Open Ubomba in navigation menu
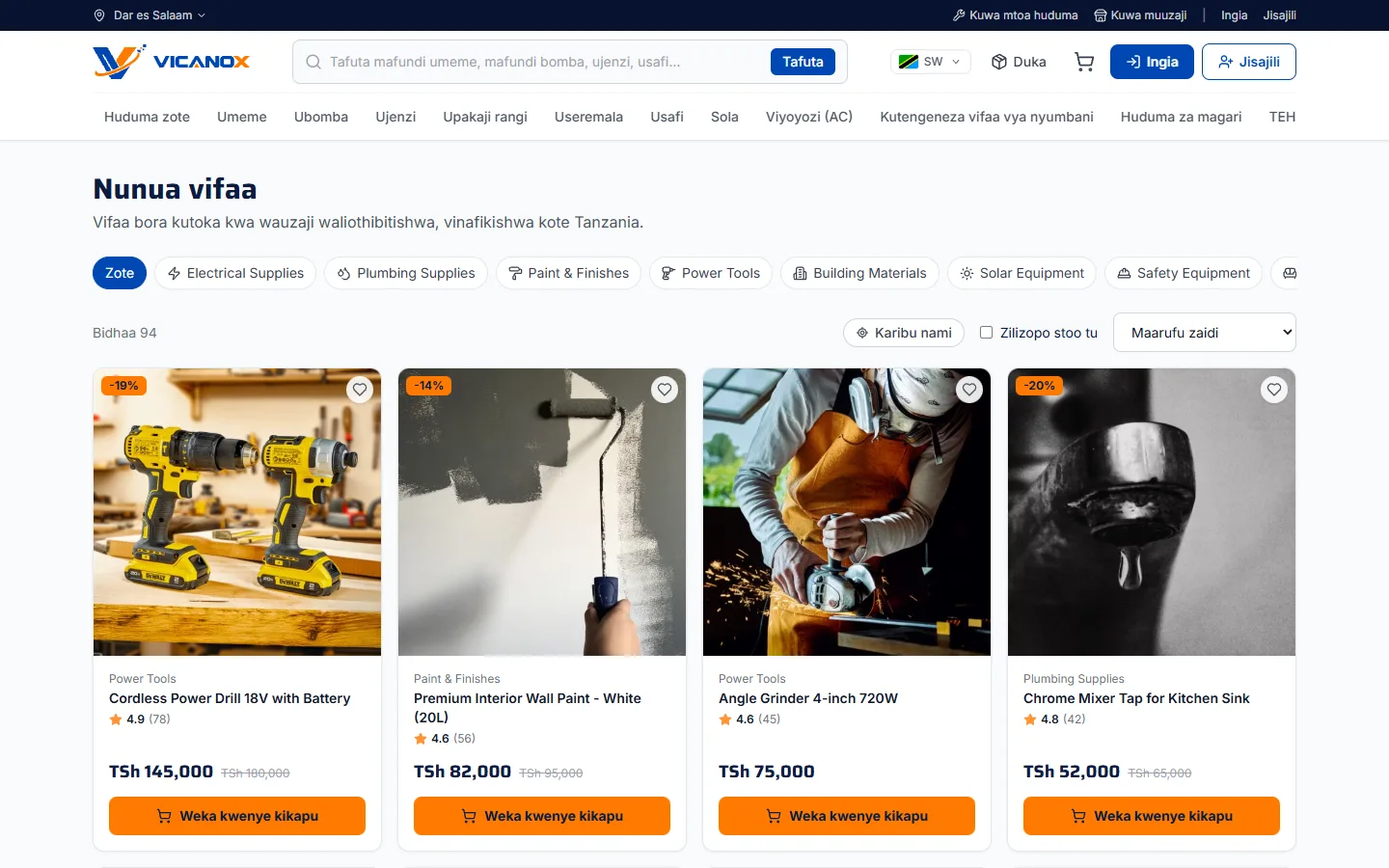This screenshot has height=868, width=1389. click(321, 117)
